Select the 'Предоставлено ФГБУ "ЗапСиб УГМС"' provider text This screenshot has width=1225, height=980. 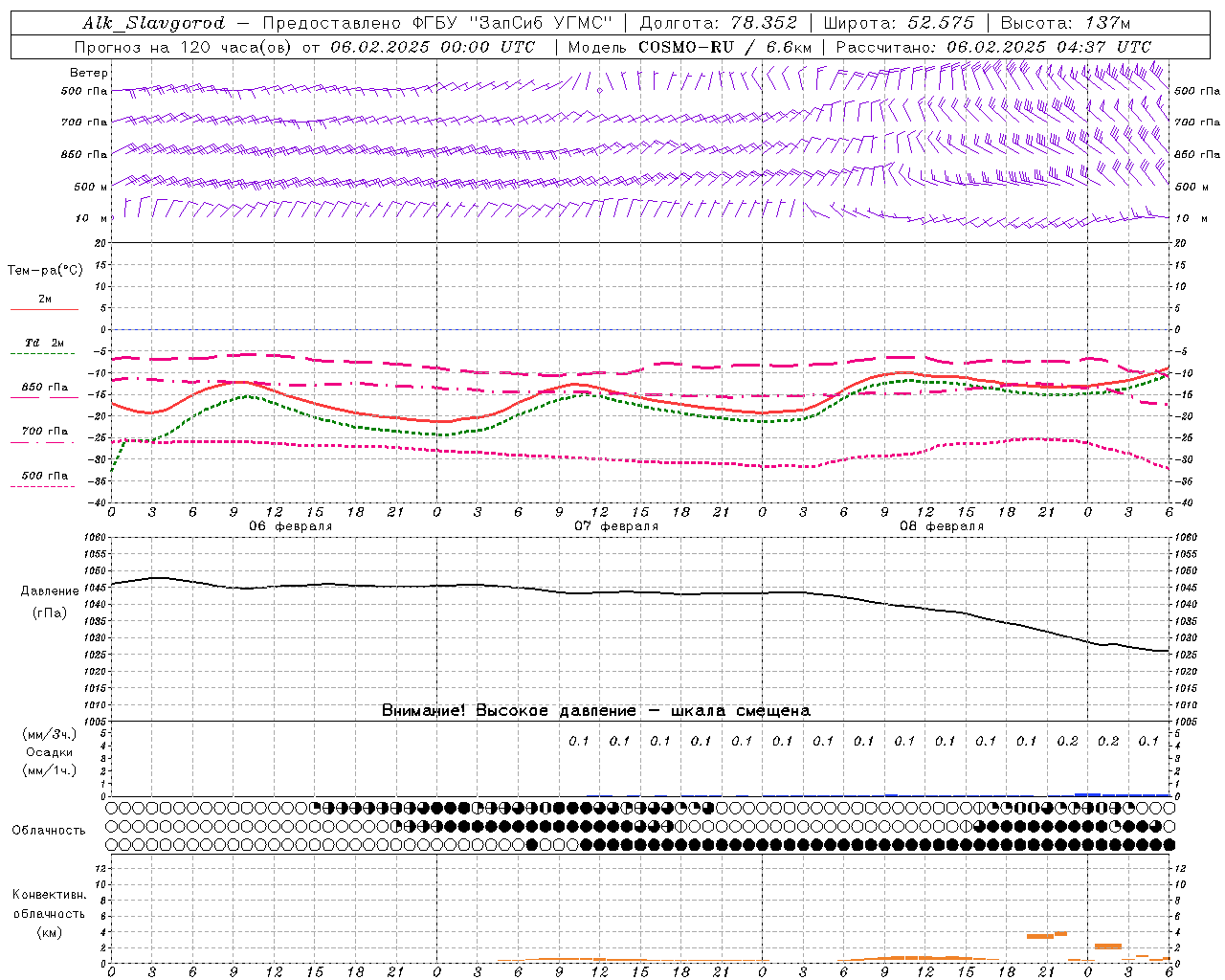[x=436, y=23]
